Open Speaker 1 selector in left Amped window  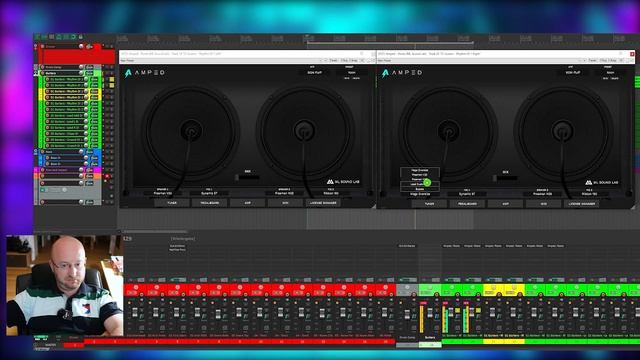tap(162, 193)
